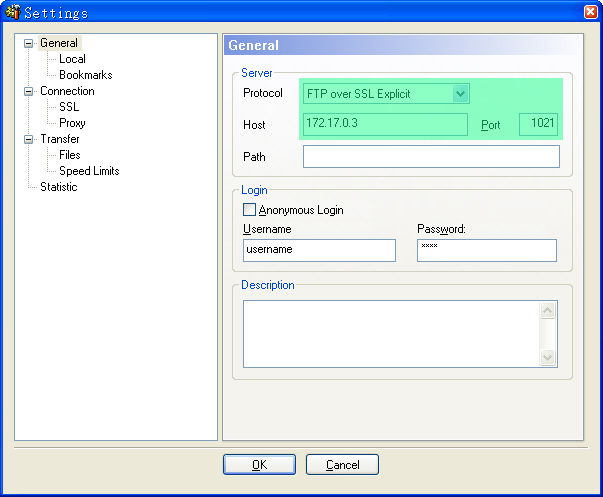Image resolution: width=603 pixels, height=497 pixels.
Task: Click Description scrollbar up arrow
Action: (548, 310)
